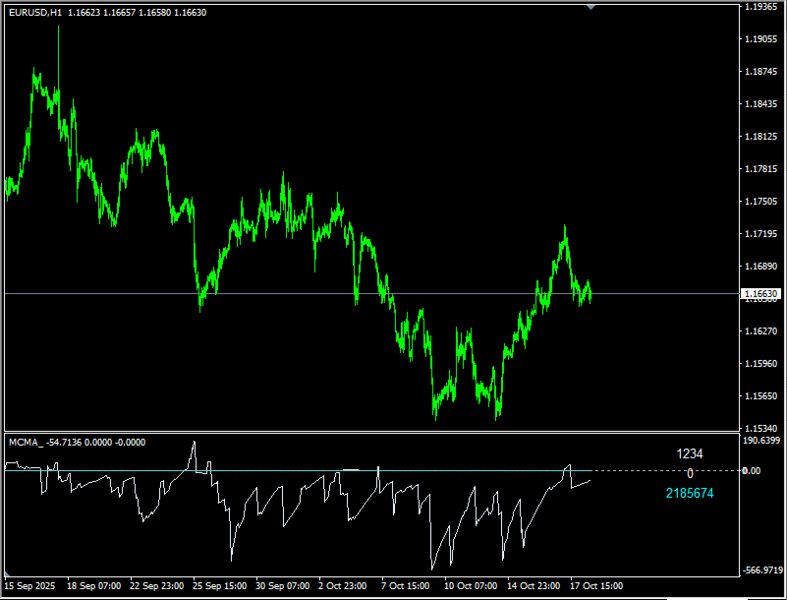Click the 0.00 indicator scale label
The height and width of the screenshot is (600, 787).
click(x=751, y=470)
